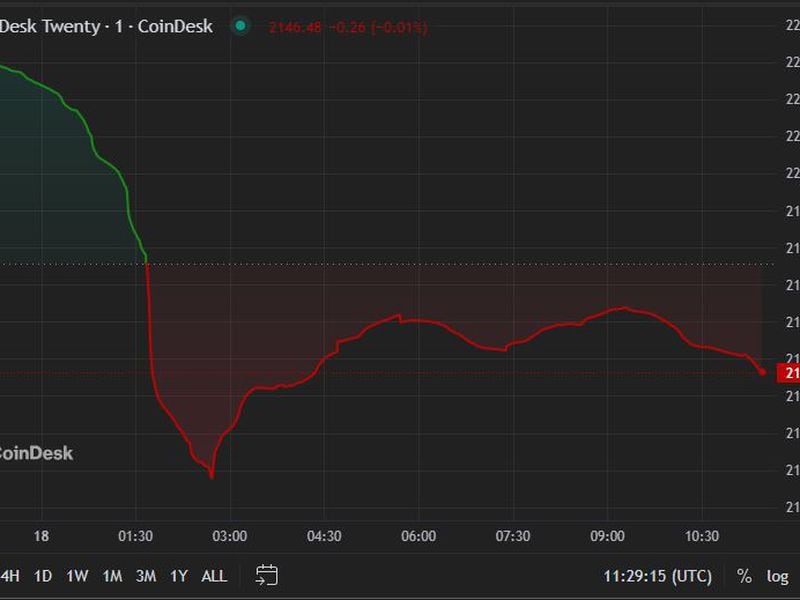Click the green market status dot
The image size is (800, 600).
point(240,26)
